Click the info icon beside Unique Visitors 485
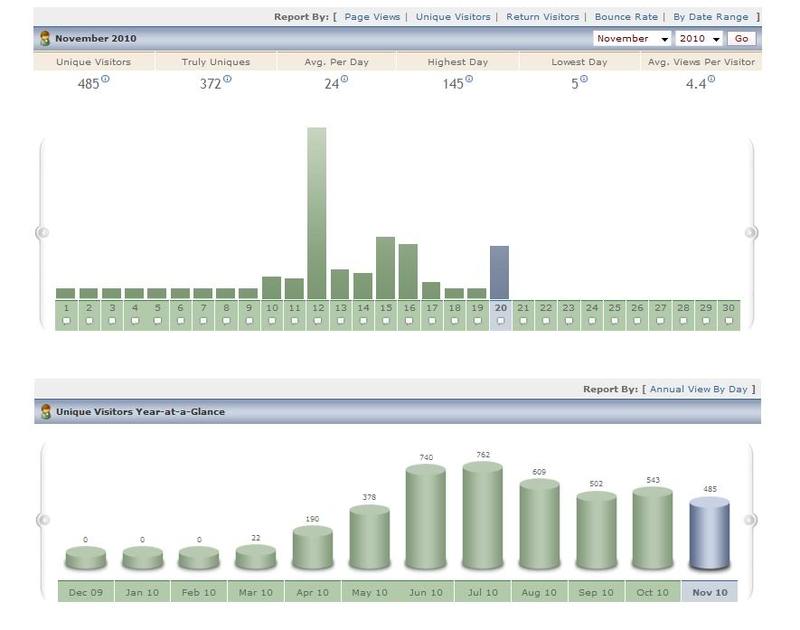The width and height of the screenshot is (800, 630). (105, 79)
